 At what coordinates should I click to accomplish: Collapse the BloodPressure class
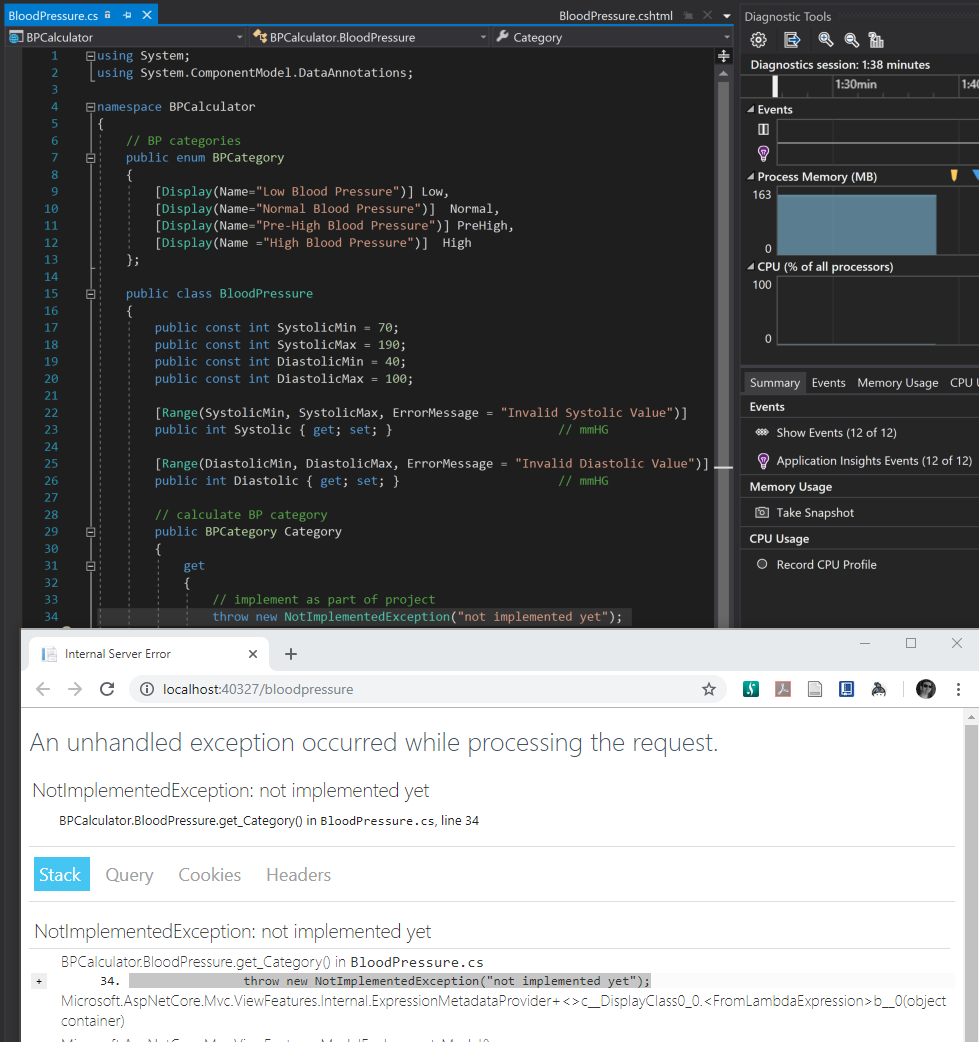(x=90, y=294)
